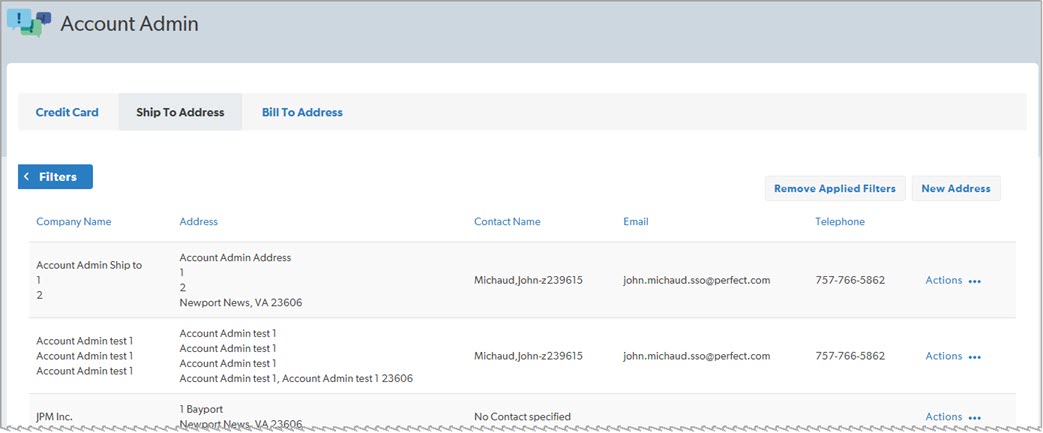Click 757-766-5862 in the test 1 row
Image resolution: width=1043 pixels, height=433 pixels.
tap(850, 356)
